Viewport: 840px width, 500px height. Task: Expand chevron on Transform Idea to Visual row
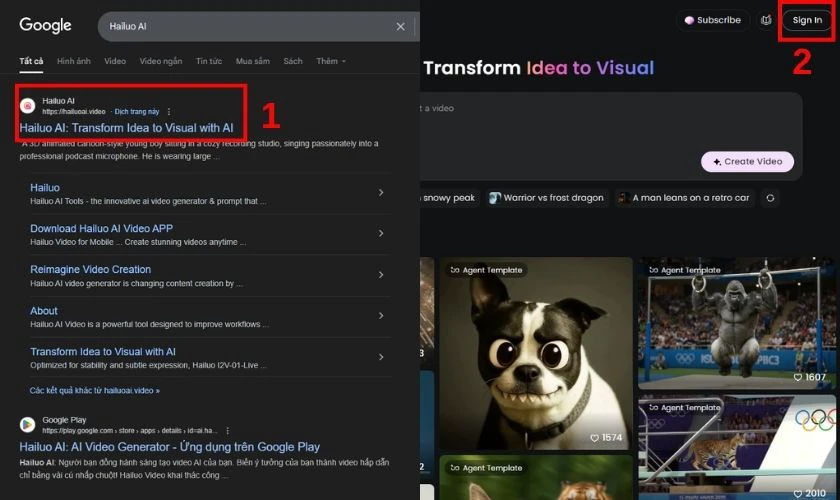pyautogui.click(x=381, y=357)
